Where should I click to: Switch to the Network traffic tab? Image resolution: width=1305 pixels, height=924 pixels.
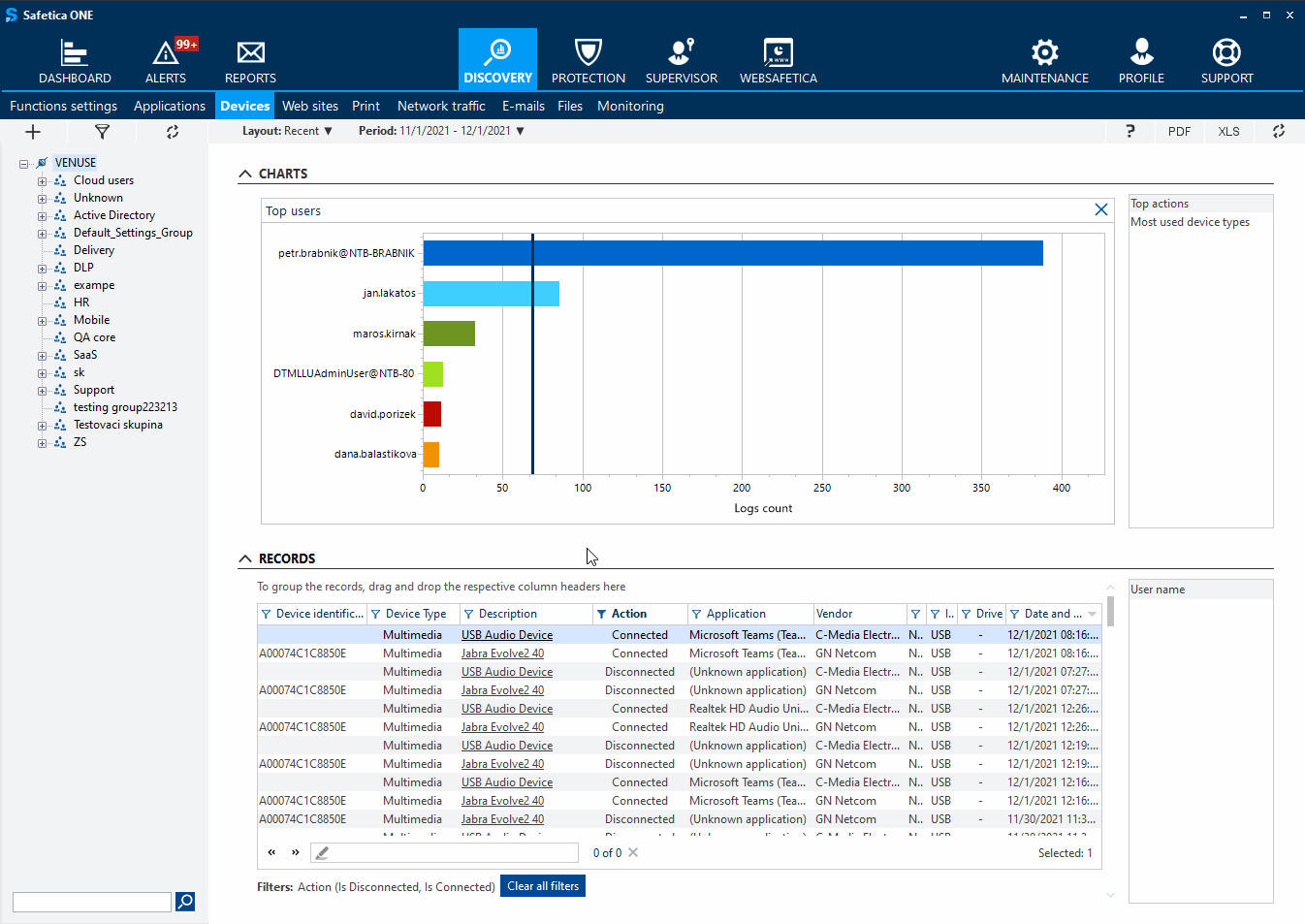click(441, 106)
